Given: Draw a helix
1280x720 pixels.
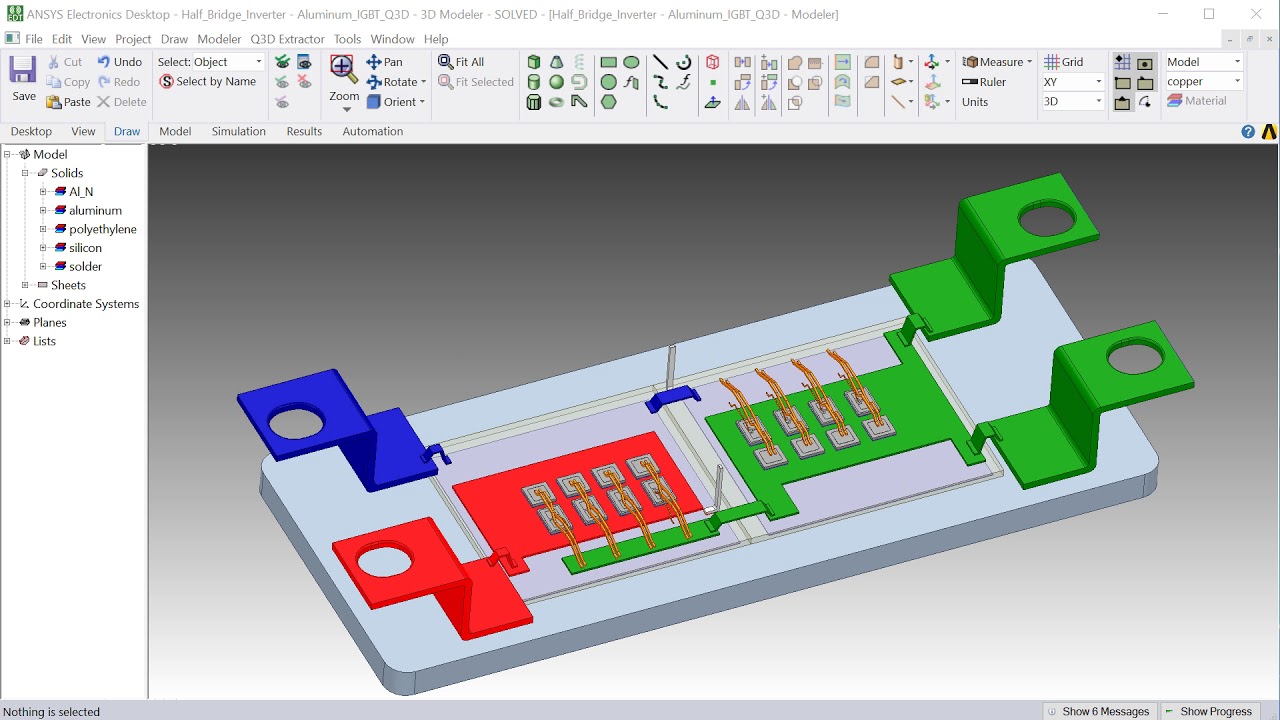Looking at the screenshot, I should (580, 62).
